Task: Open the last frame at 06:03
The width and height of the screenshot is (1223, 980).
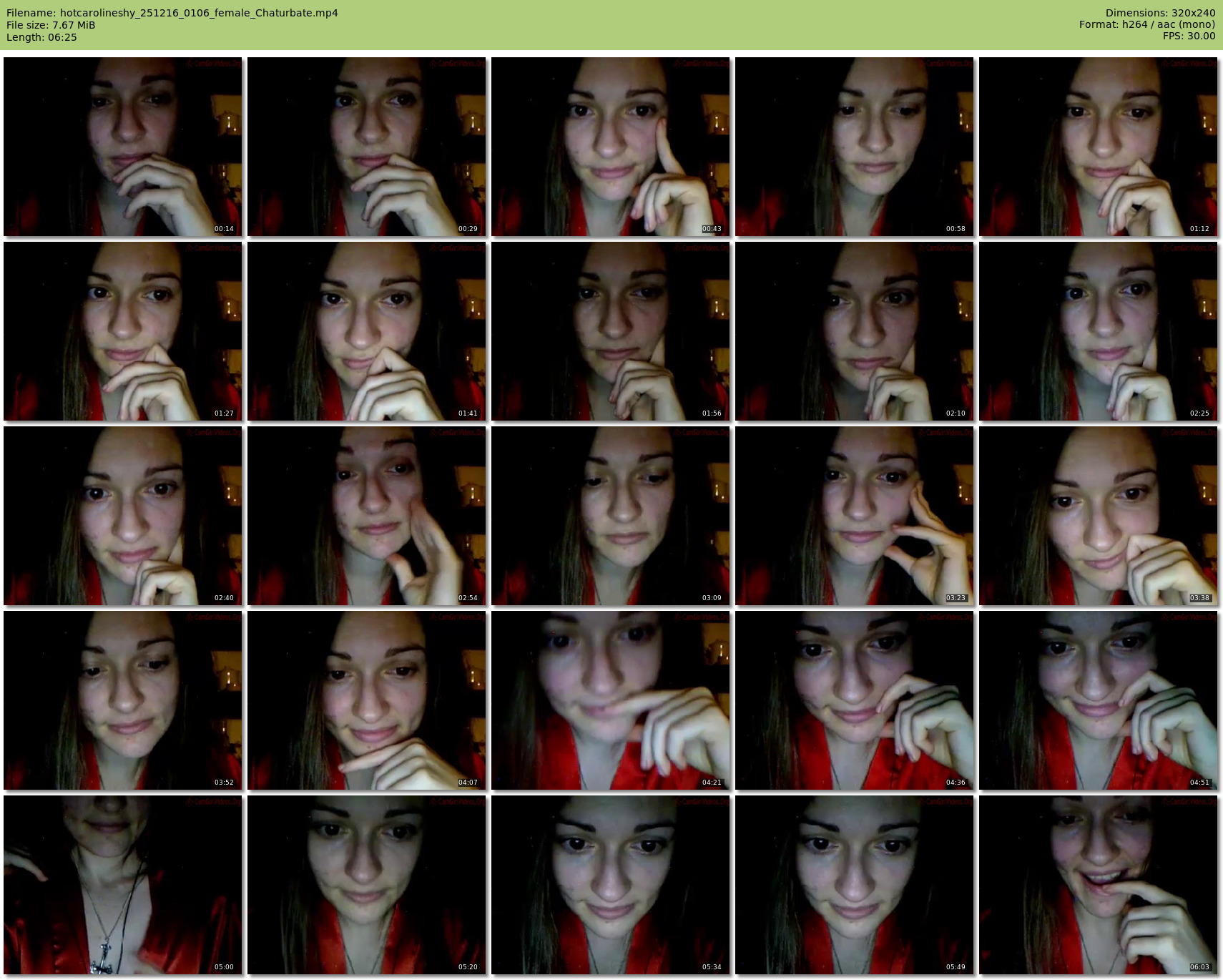Action: tap(1099, 885)
